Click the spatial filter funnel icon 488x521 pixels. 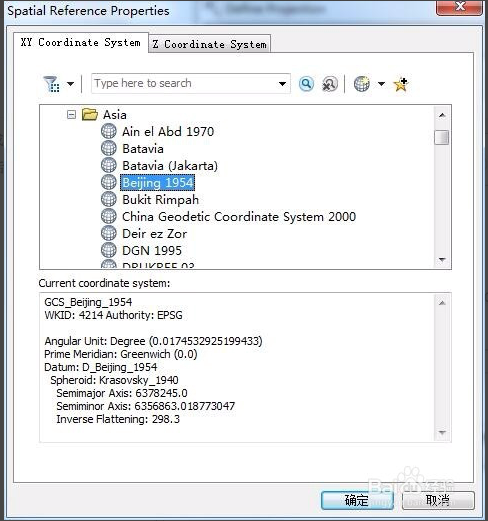(x=51, y=83)
